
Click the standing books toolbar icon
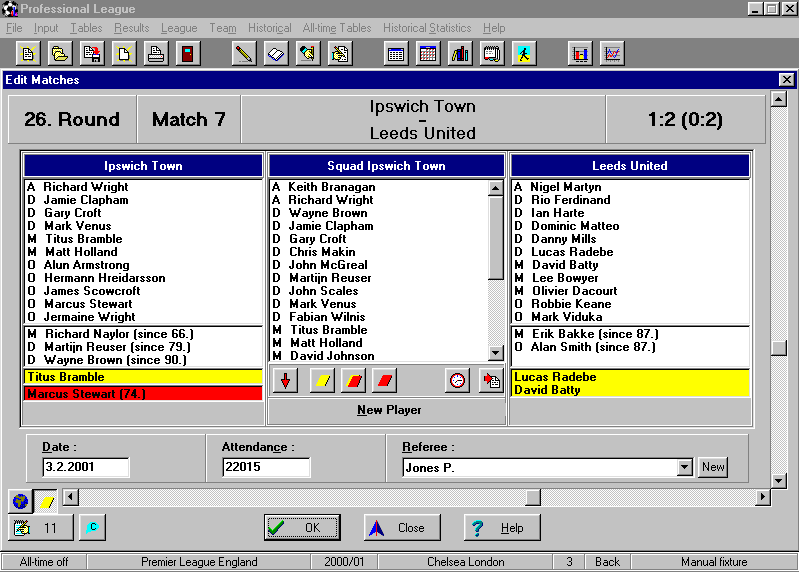tap(460, 53)
